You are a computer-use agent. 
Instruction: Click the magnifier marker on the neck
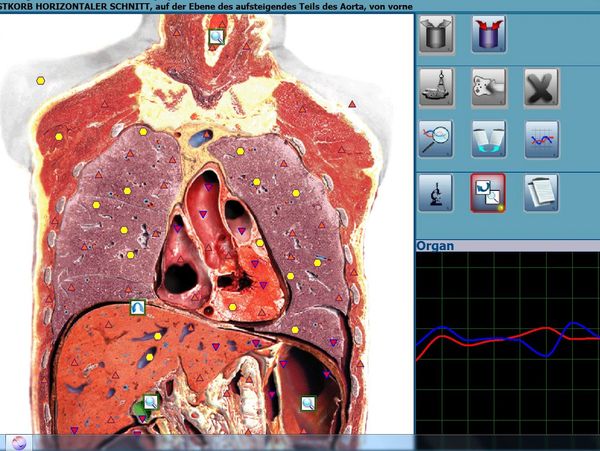pyautogui.click(x=216, y=37)
